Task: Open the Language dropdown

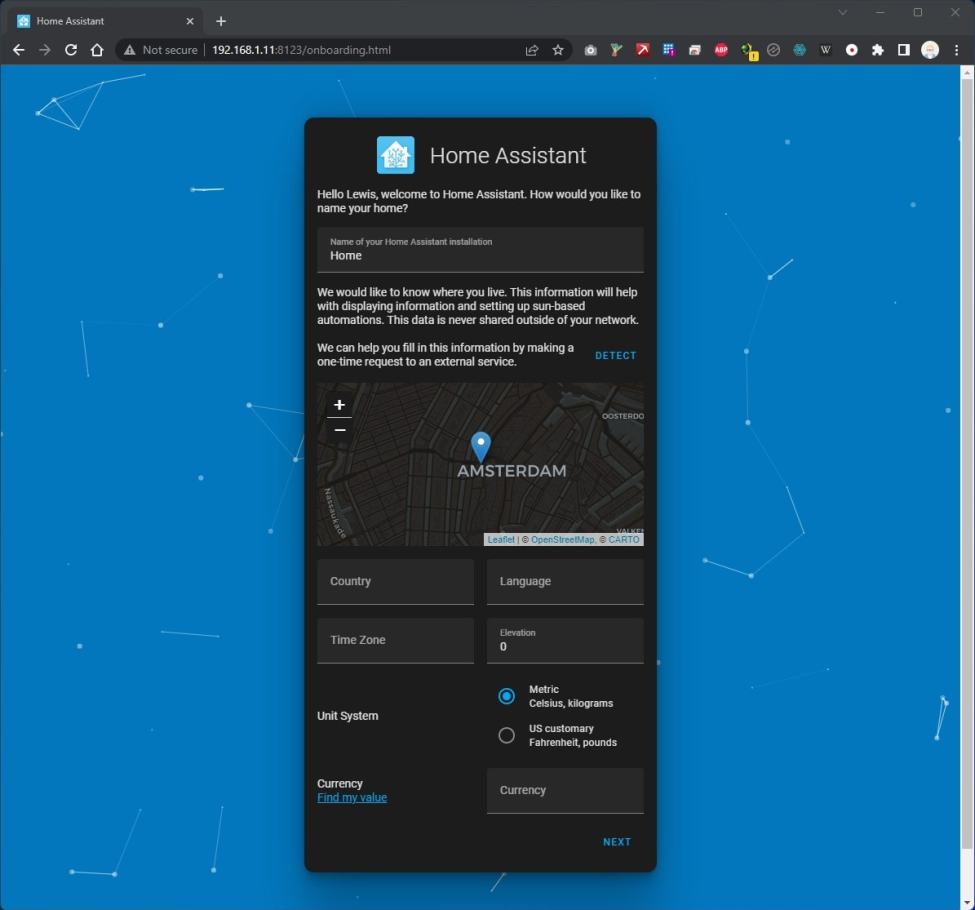Action: [565, 582]
